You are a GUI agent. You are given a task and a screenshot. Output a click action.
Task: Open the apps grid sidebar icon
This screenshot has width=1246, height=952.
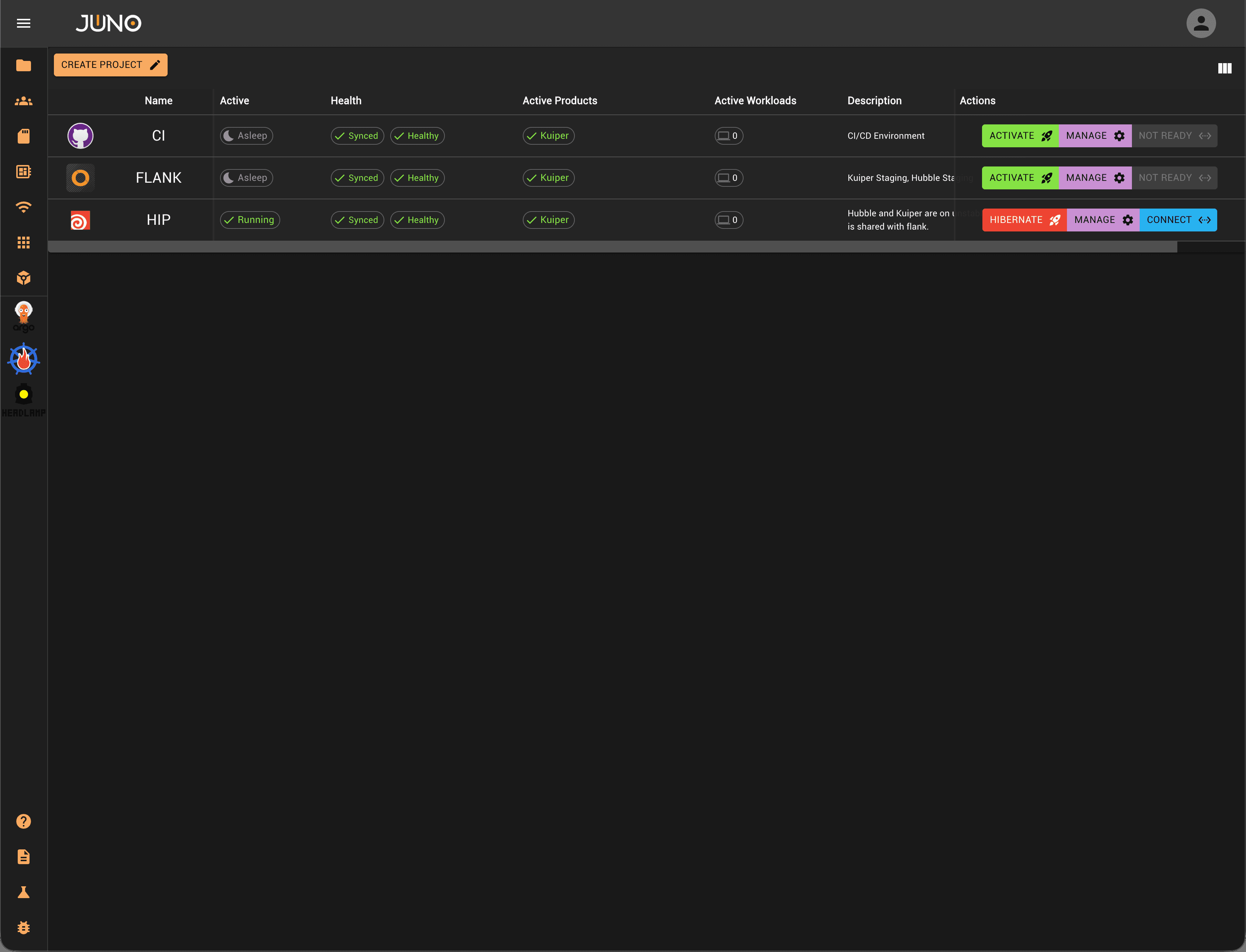coord(23,243)
